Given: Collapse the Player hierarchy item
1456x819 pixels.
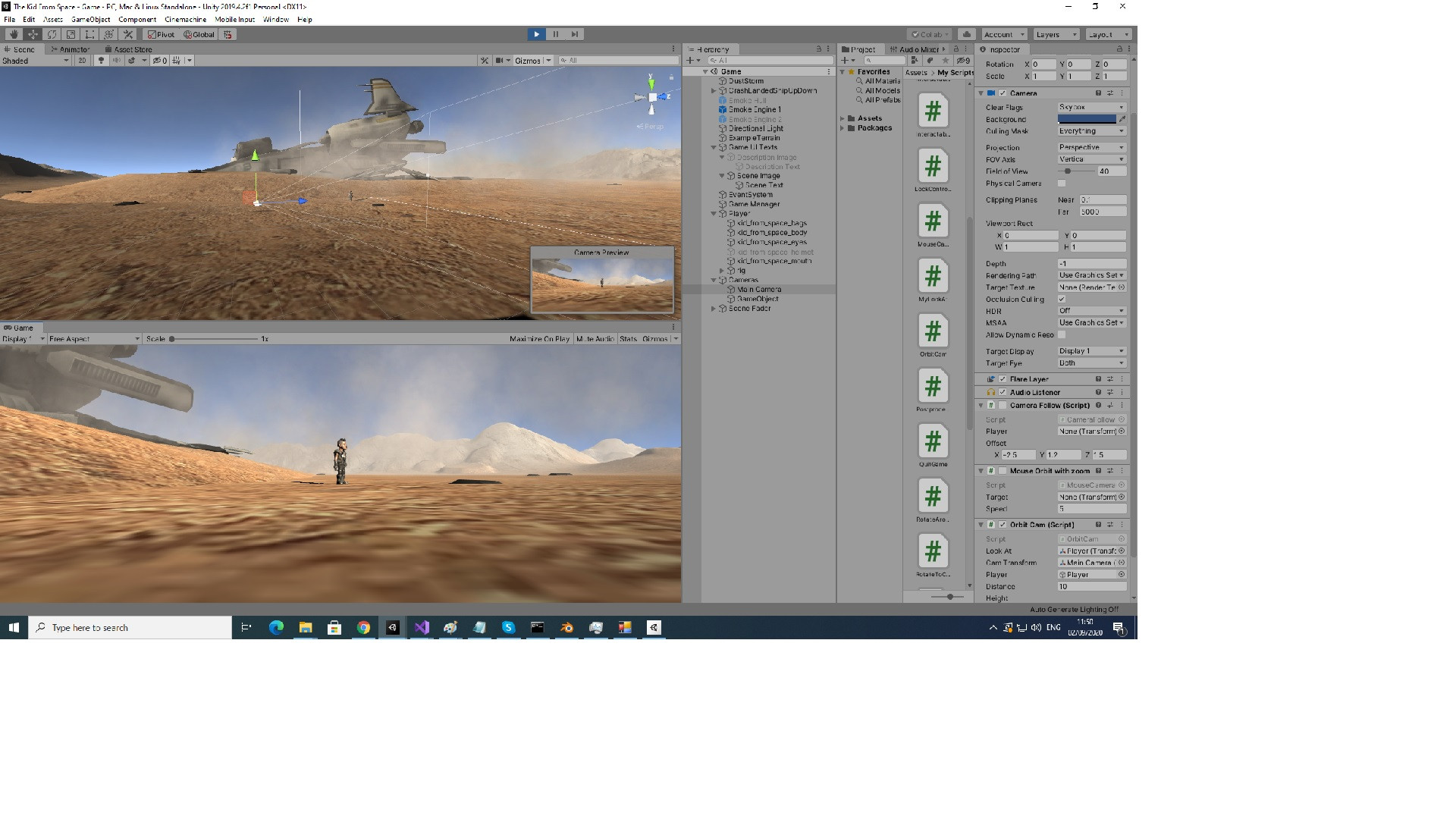Looking at the screenshot, I should [x=714, y=214].
